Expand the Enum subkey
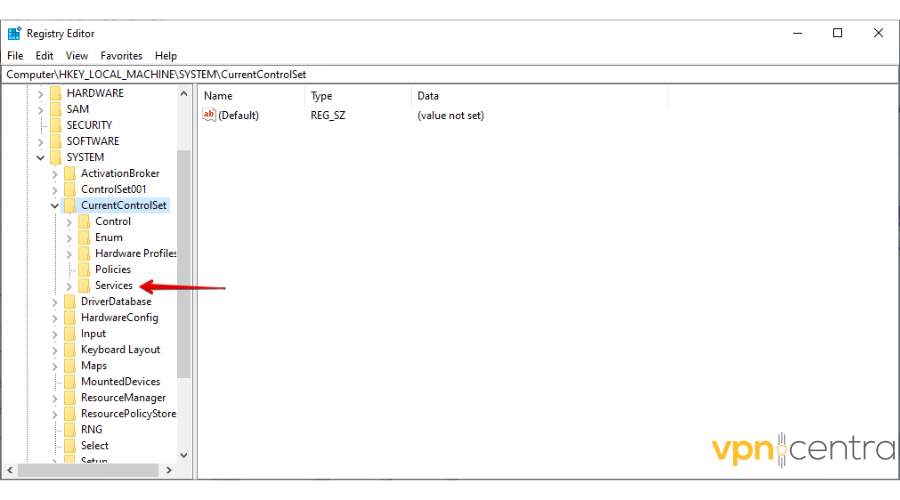Image resolution: width=900 pixels, height=500 pixels. [x=69, y=238]
